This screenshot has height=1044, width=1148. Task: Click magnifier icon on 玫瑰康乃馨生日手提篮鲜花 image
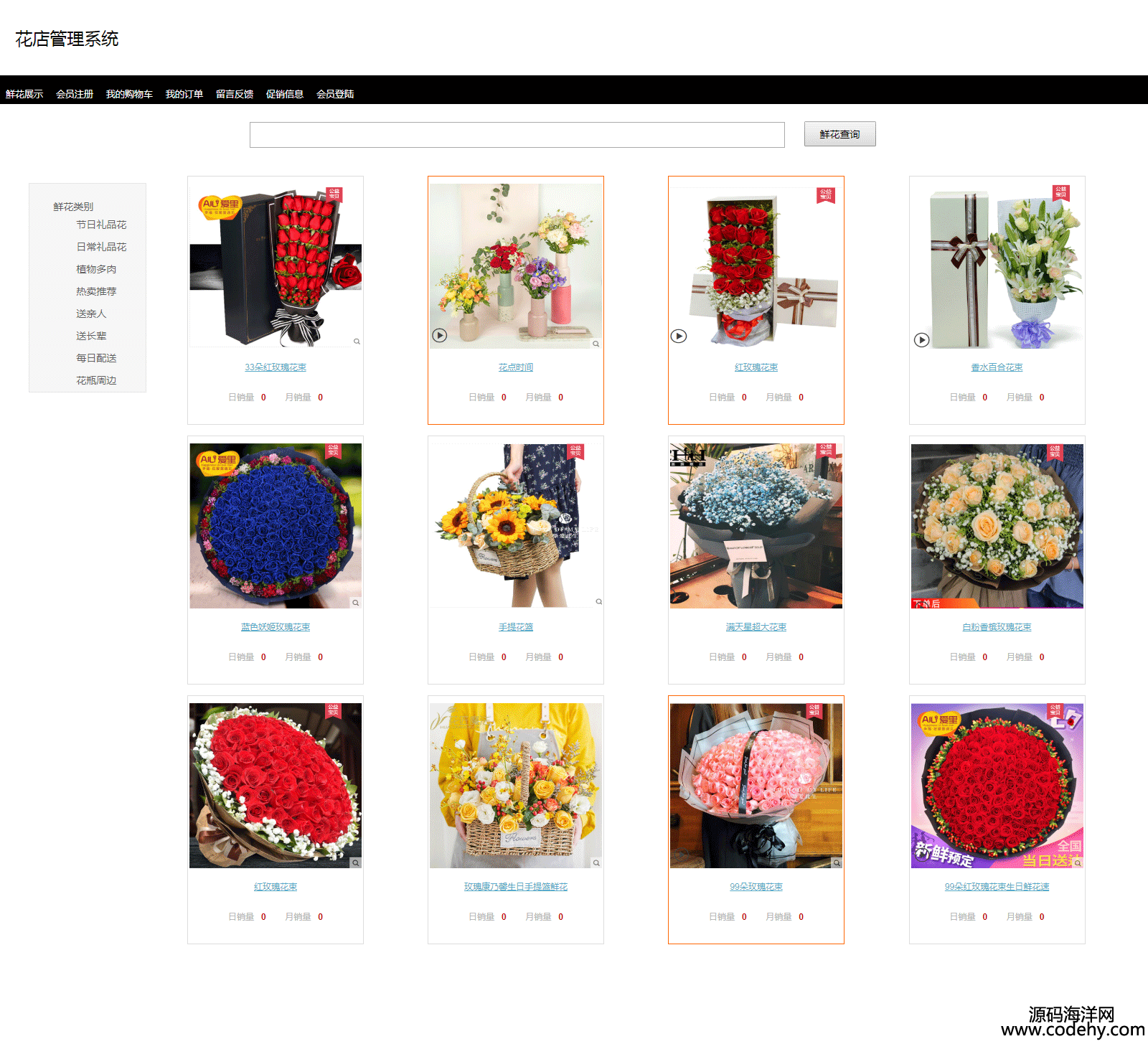click(596, 863)
